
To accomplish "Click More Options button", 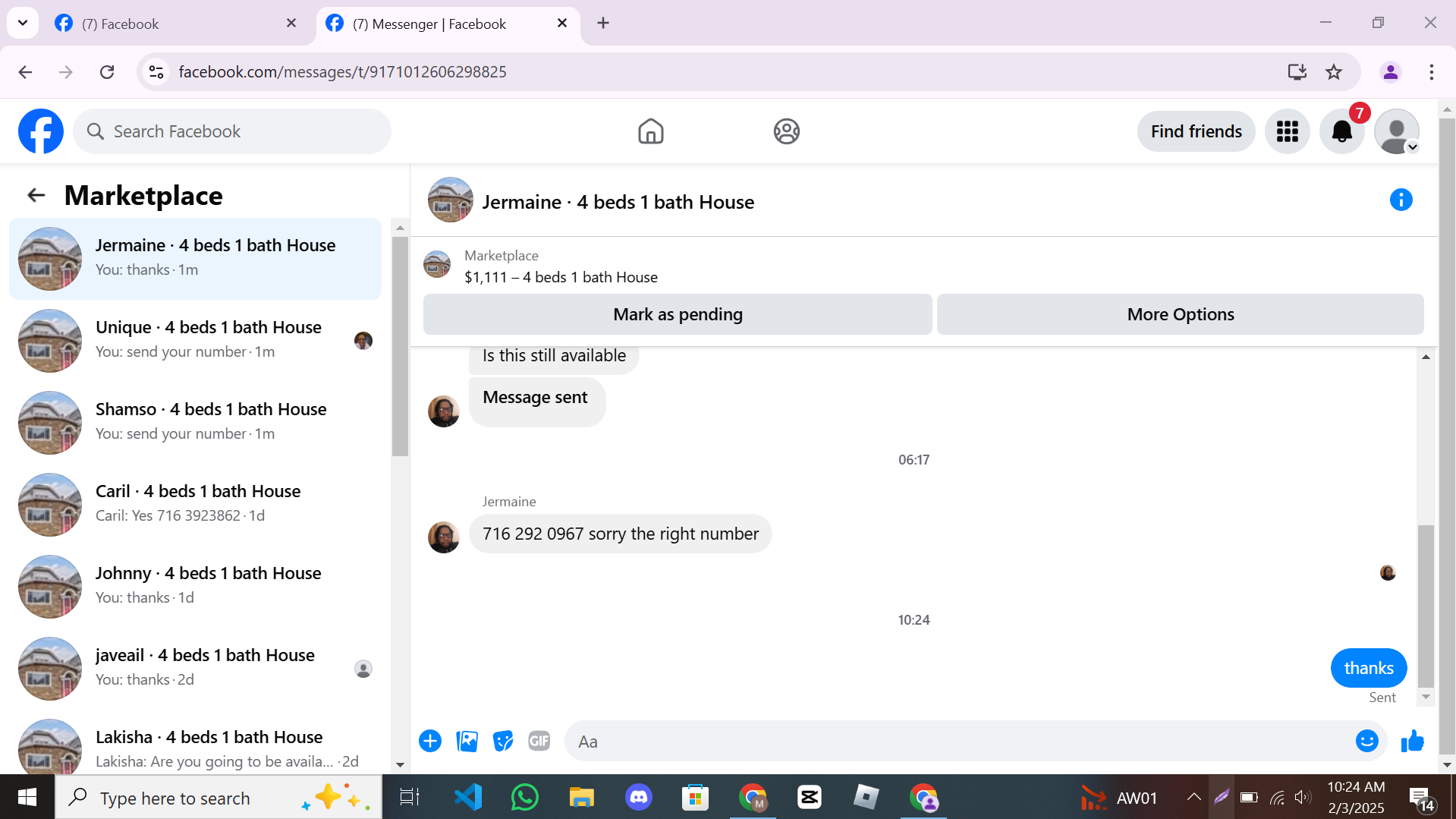I will 1180,314.
